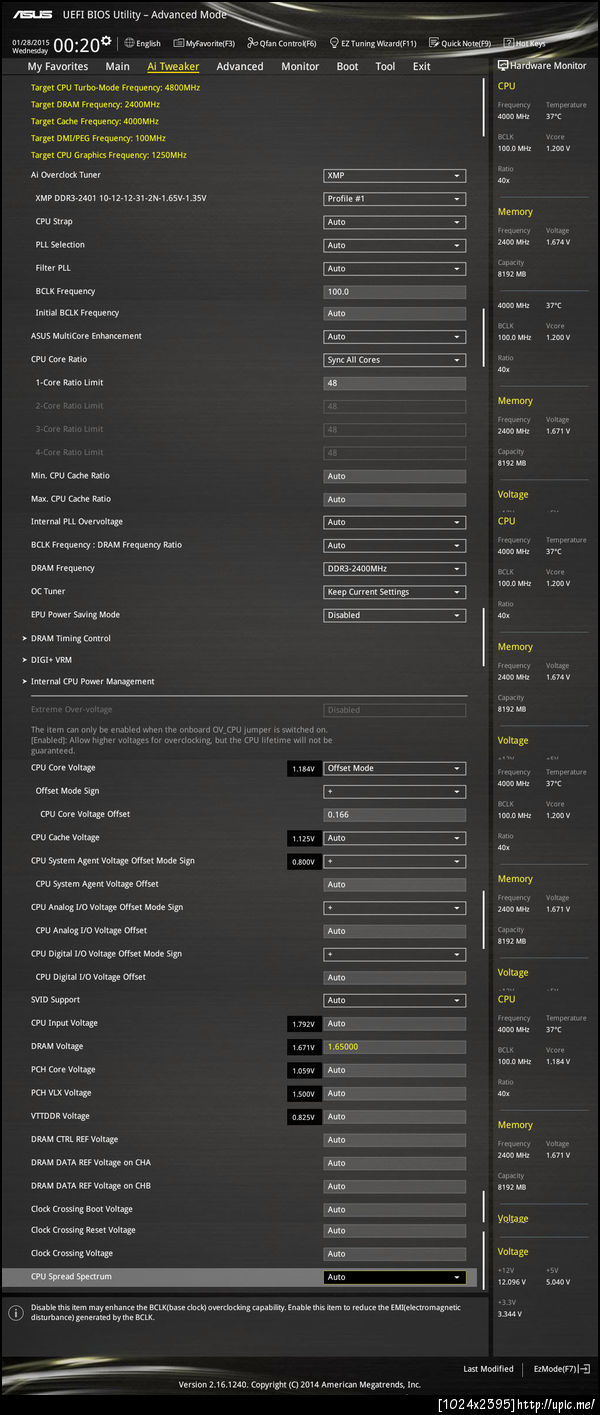Screen dimensions: 600x1415
Task: Open the Boot tab
Action: click(x=347, y=66)
